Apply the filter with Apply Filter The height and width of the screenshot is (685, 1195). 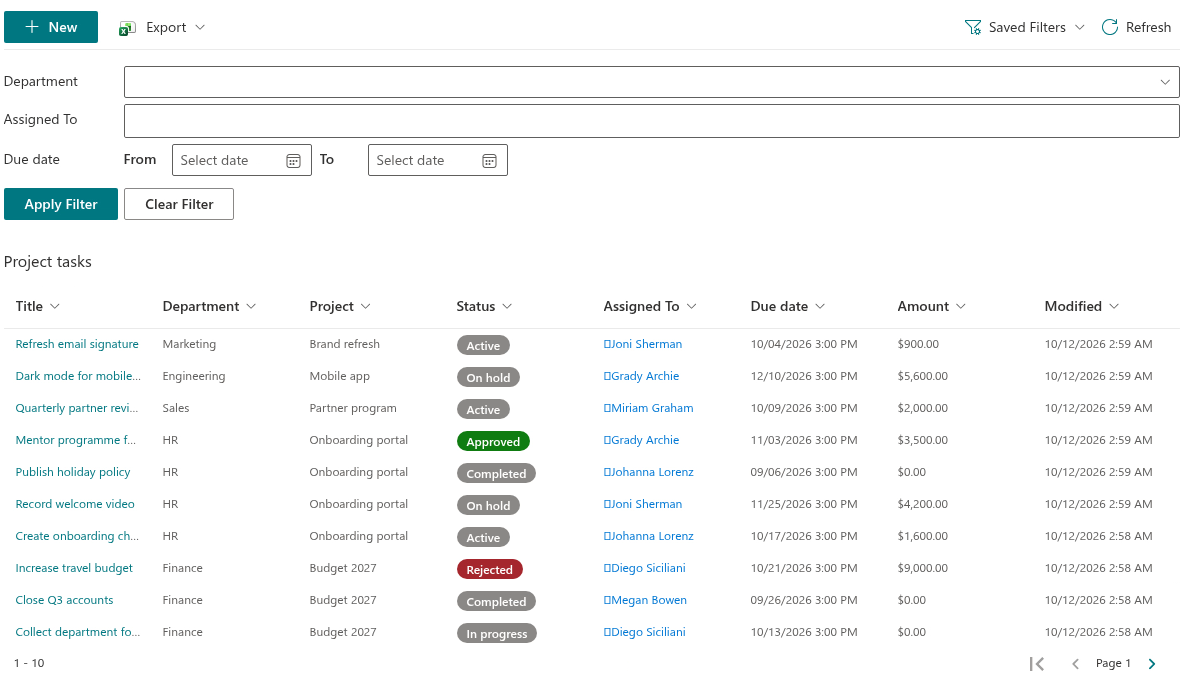[61, 204]
